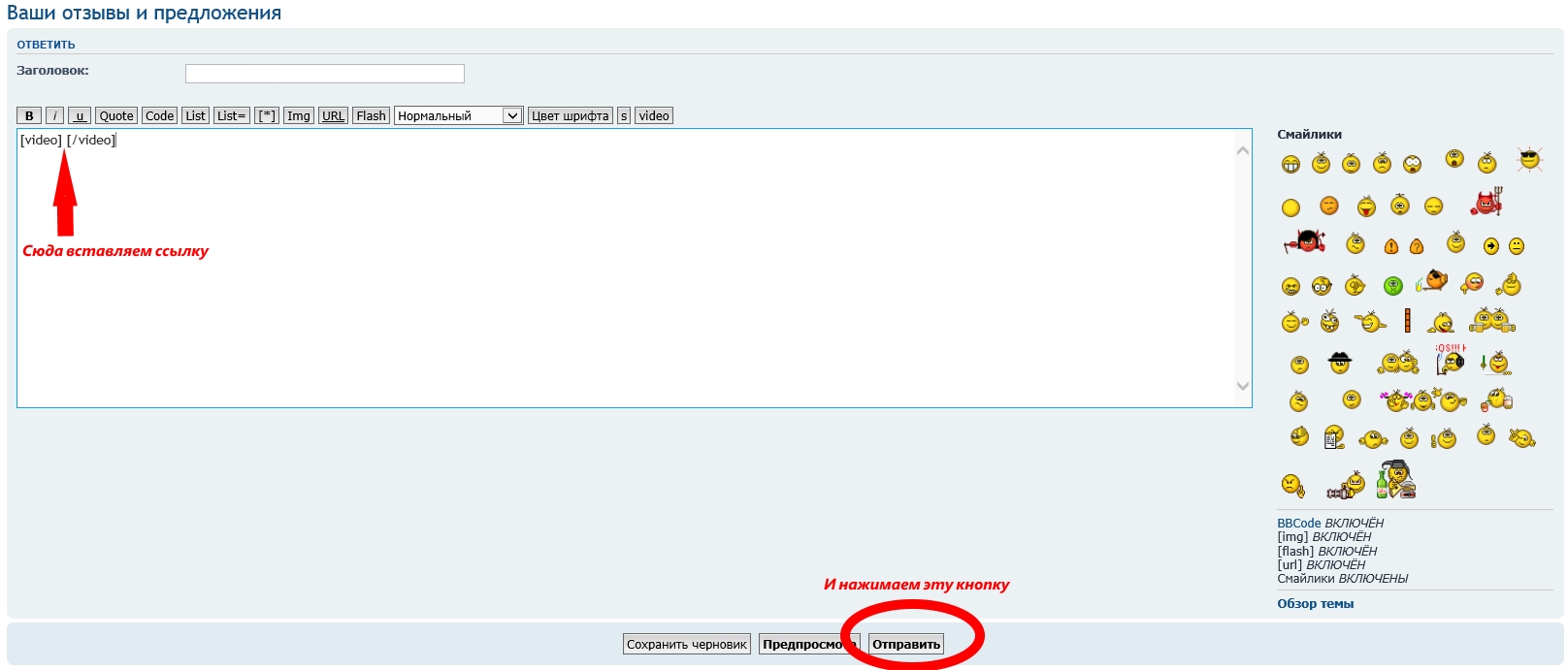Insert the red devil with pitchfork smiley

coord(1486,204)
